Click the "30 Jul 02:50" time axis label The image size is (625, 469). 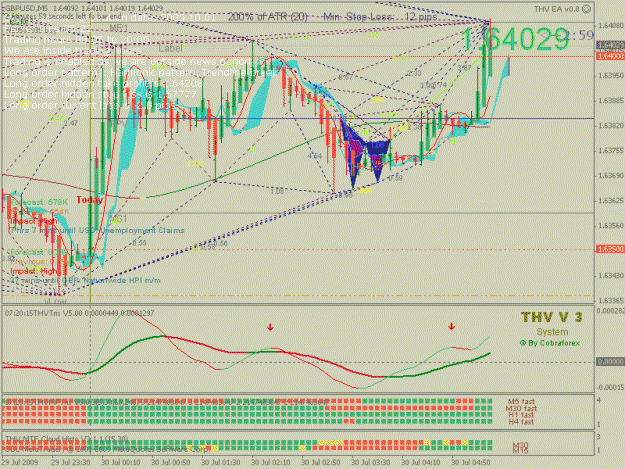point(320,463)
